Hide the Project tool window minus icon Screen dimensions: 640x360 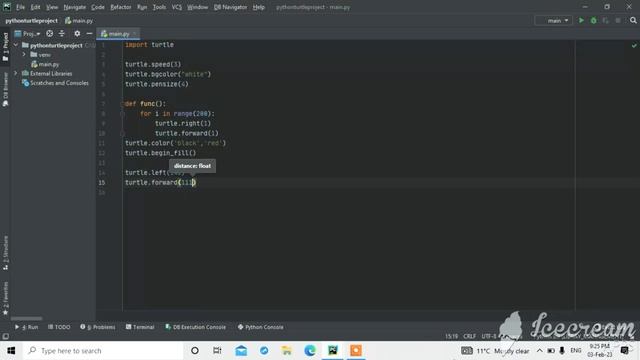click(89, 33)
